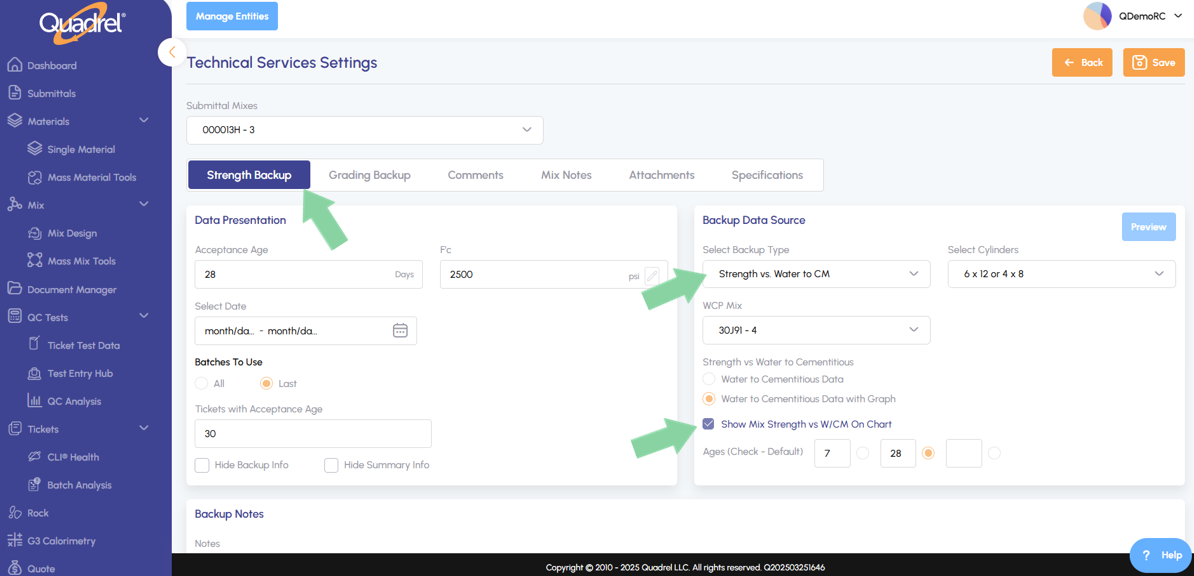The width and height of the screenshot is (1194, 576).
Task: Click the Acceptance Age input field
Action: [x=308, y=274]
